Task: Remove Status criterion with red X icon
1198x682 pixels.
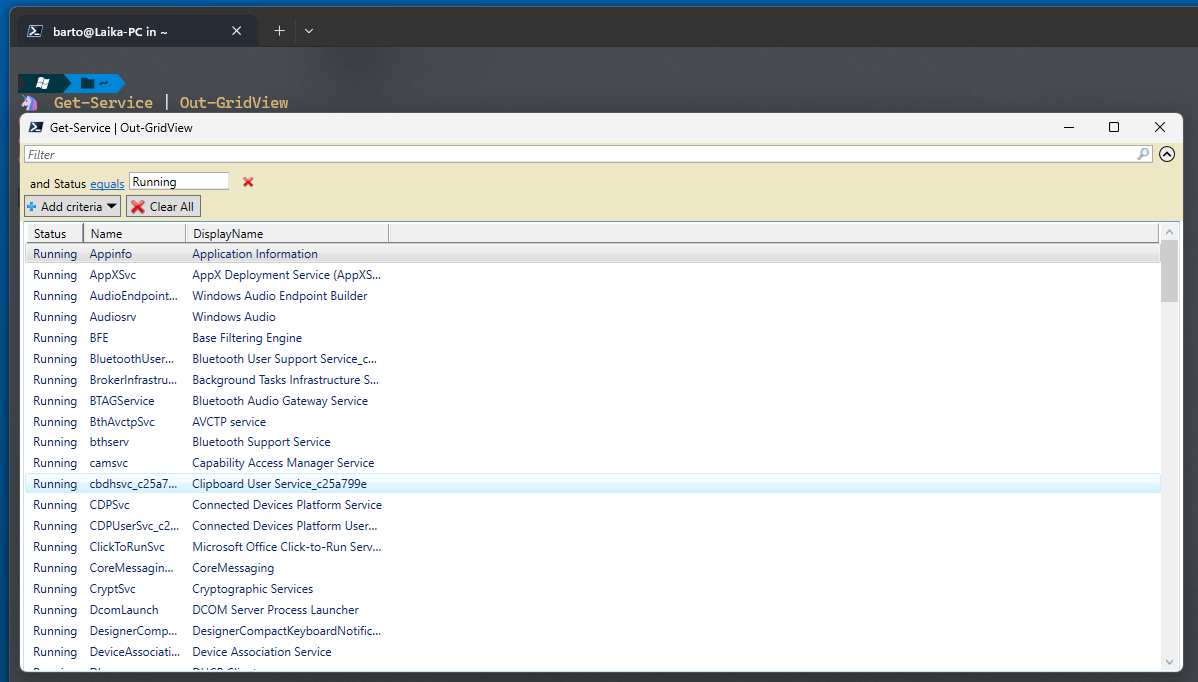Action: (x=248, y=182)
